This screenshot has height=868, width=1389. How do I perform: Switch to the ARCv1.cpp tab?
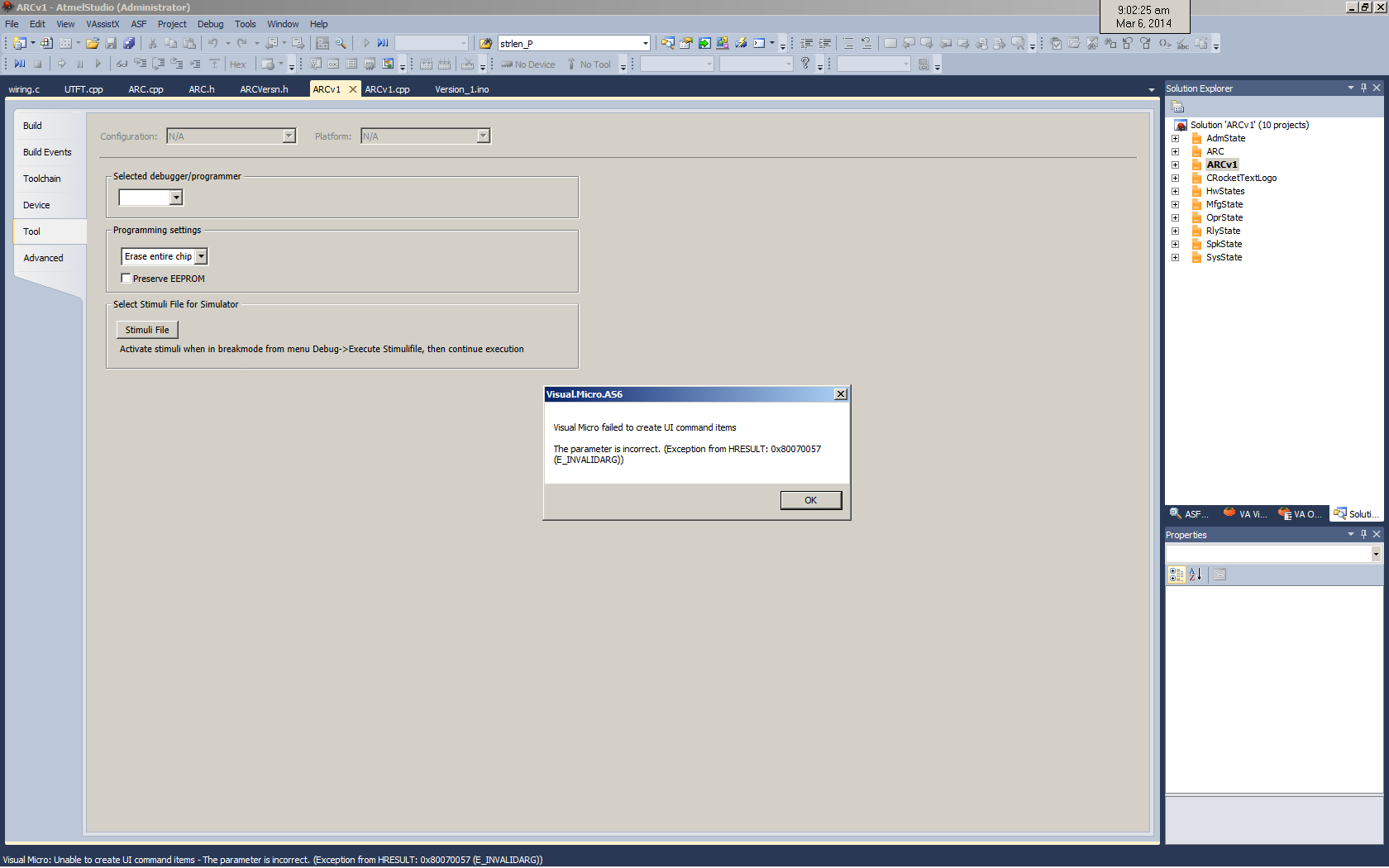[387, 89]
